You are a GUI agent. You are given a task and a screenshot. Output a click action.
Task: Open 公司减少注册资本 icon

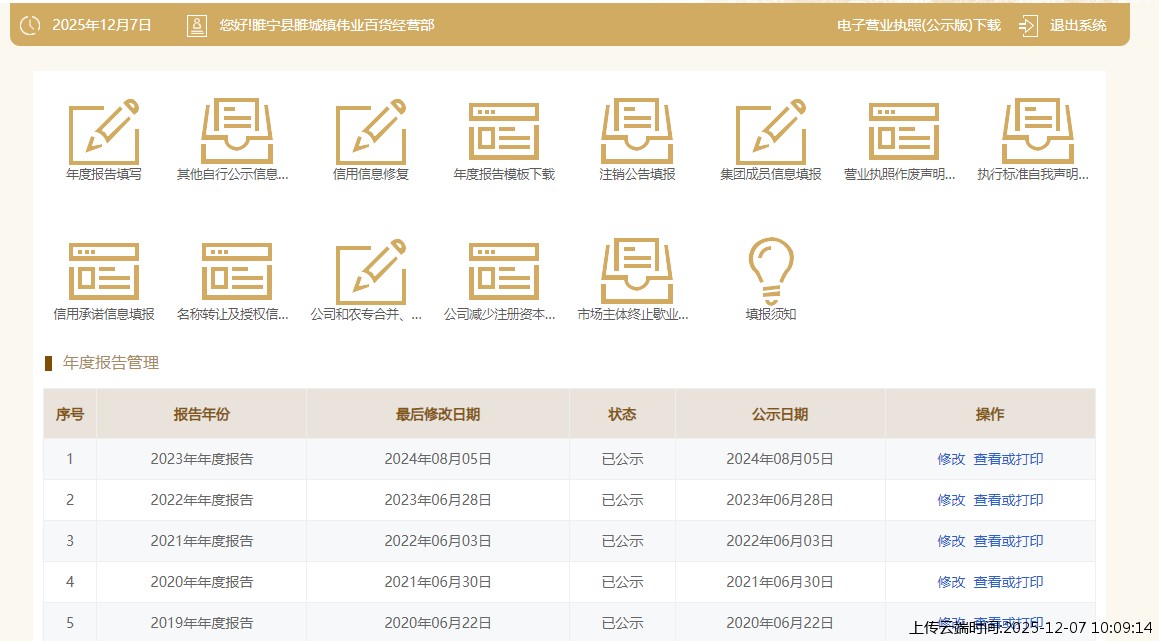(504, 273)
